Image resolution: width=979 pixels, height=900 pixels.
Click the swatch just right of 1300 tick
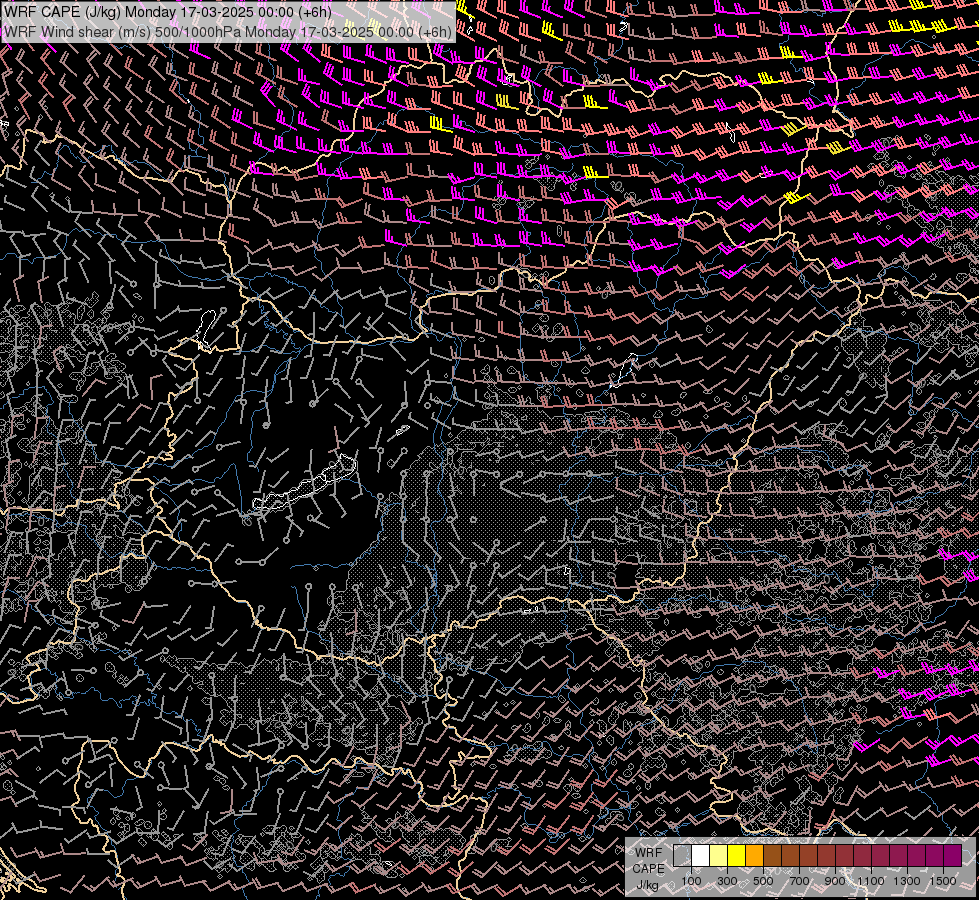tap(917, 855)
